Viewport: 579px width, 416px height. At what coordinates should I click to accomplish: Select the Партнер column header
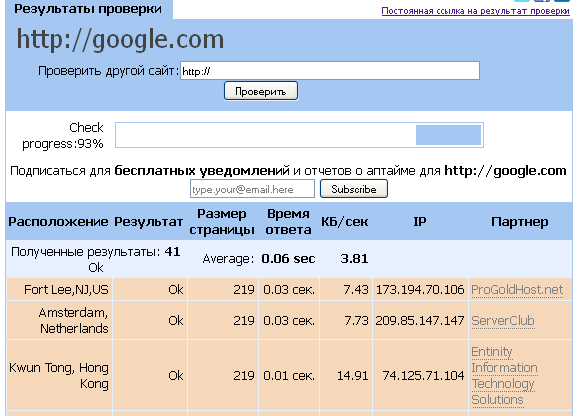pyautogui.click(x=520, y=222)
